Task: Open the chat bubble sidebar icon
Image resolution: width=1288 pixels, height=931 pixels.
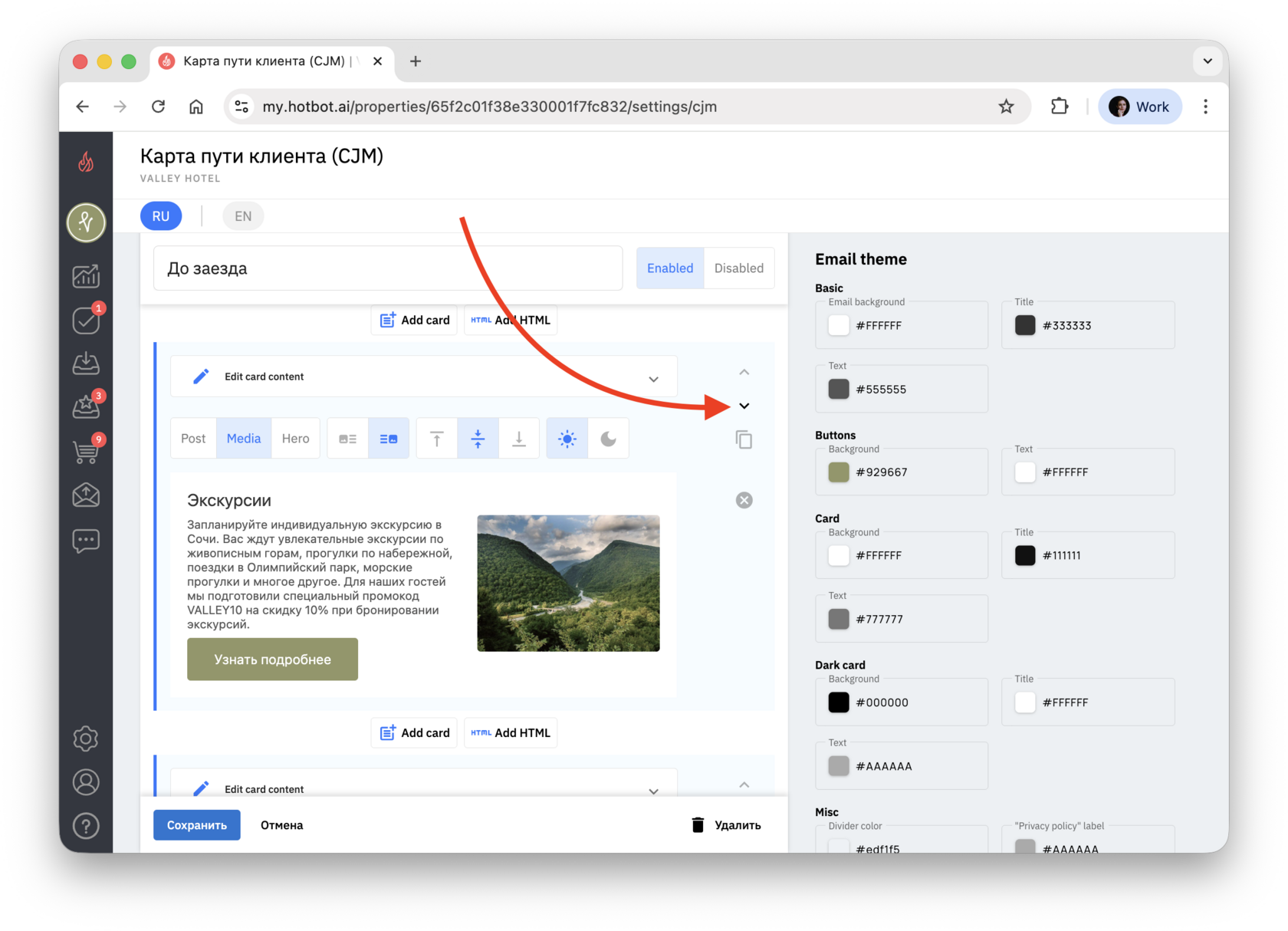Action: [x=86, y=541]
